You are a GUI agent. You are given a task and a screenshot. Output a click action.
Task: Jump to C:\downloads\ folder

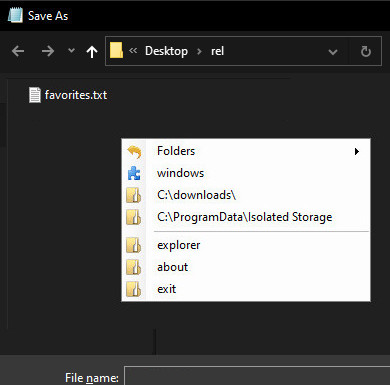pyautogui.click(x=246, y=195)
